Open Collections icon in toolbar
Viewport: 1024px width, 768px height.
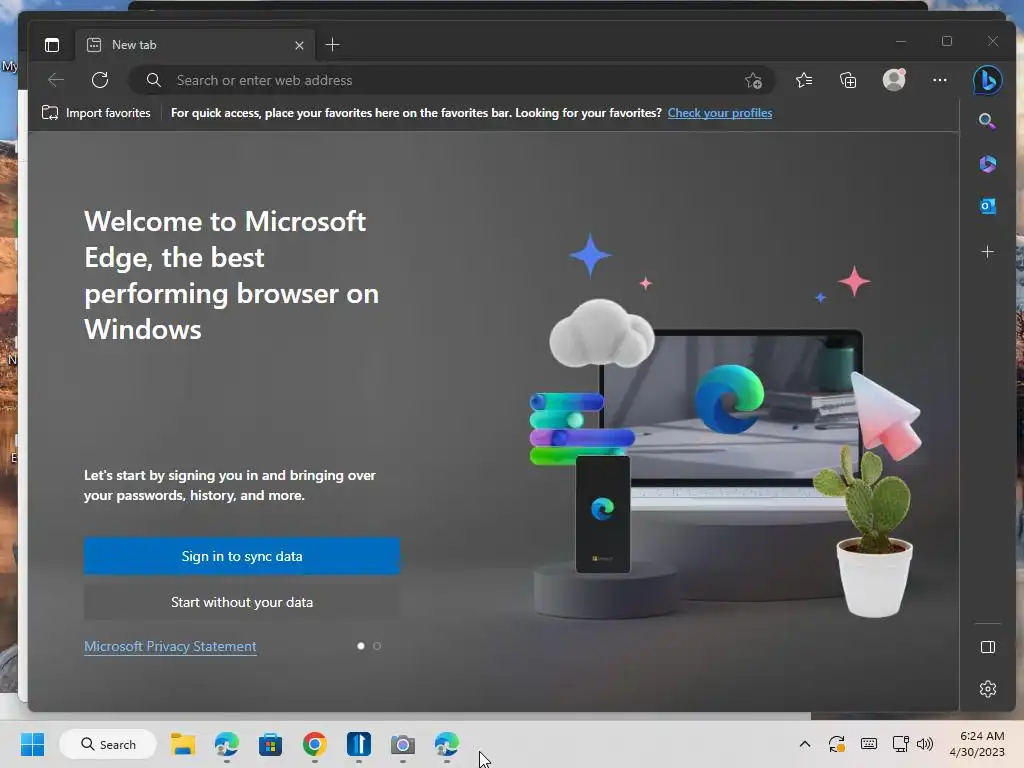[x=848, y=80]
